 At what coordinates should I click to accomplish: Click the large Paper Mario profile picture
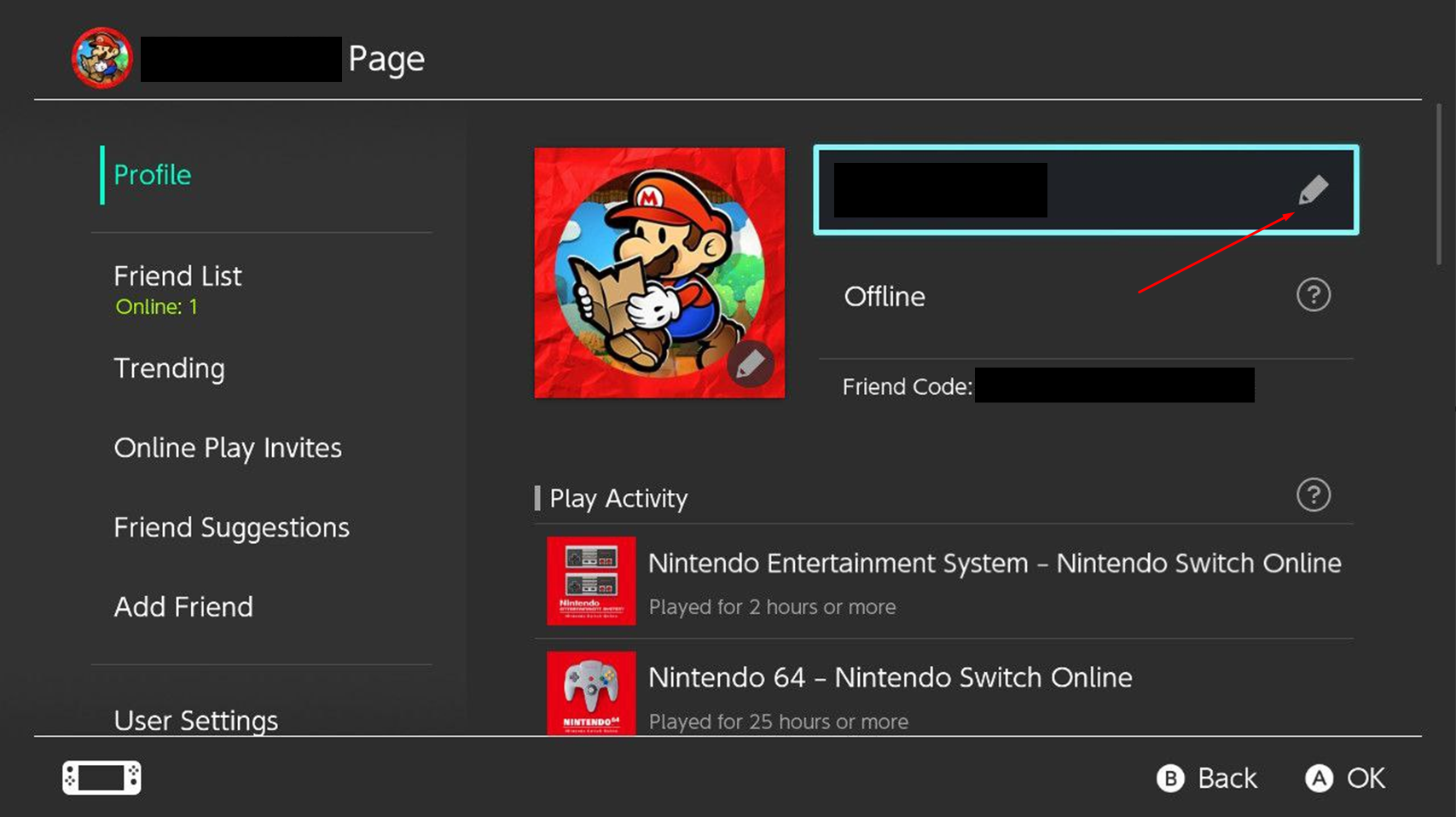tap(658, 272)
